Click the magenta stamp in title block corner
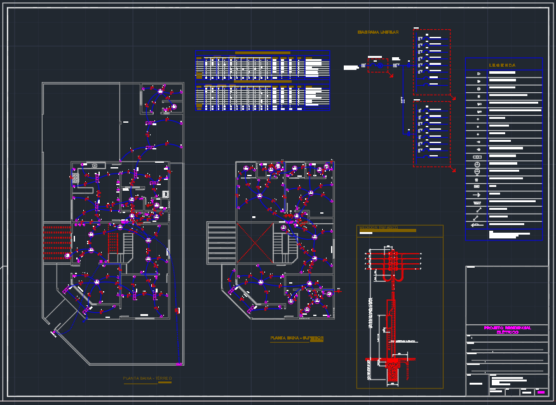Viewport: 556px width, 405px height. click(x=541, y=392)
